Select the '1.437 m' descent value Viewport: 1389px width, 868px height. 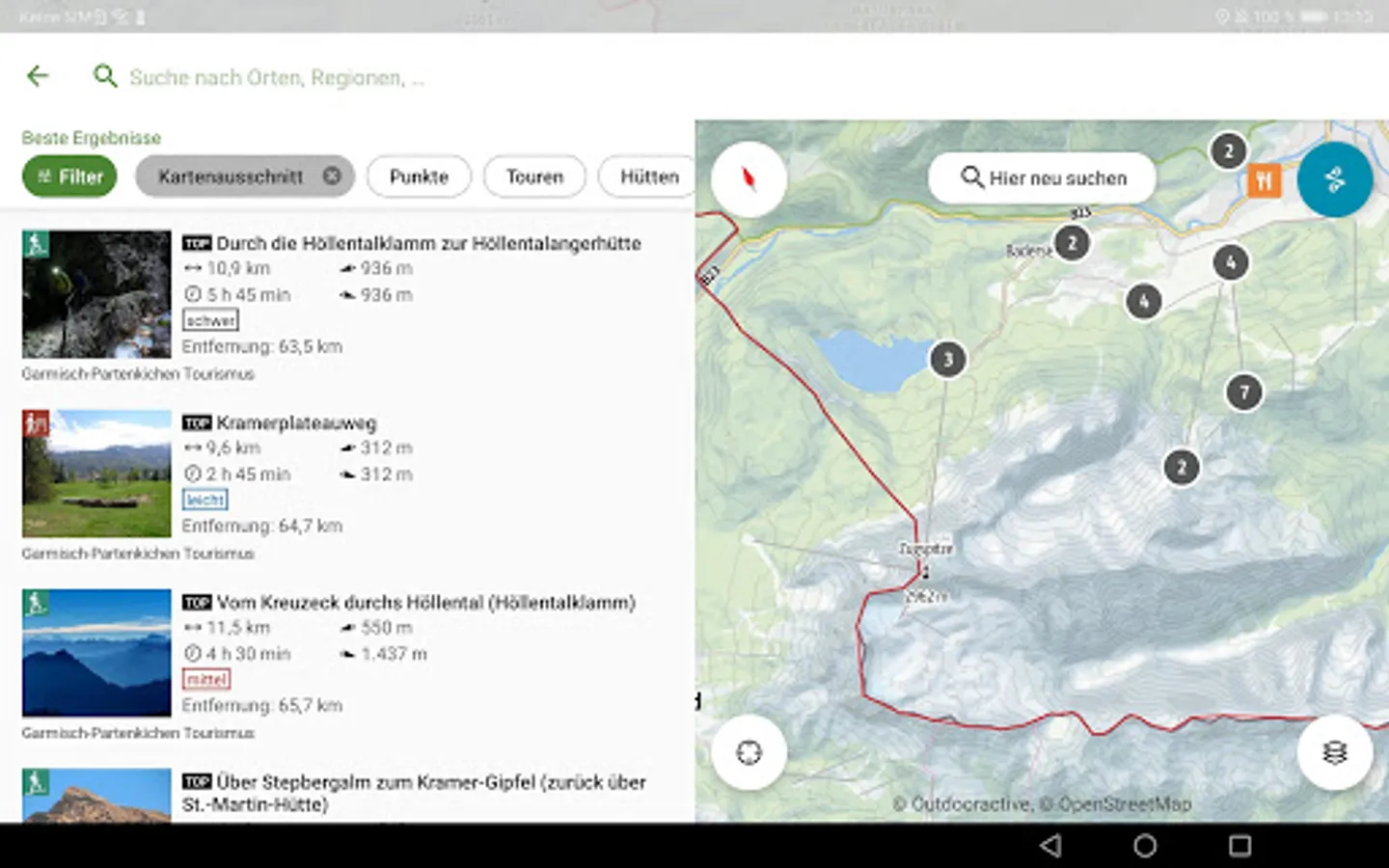point(394,654)
